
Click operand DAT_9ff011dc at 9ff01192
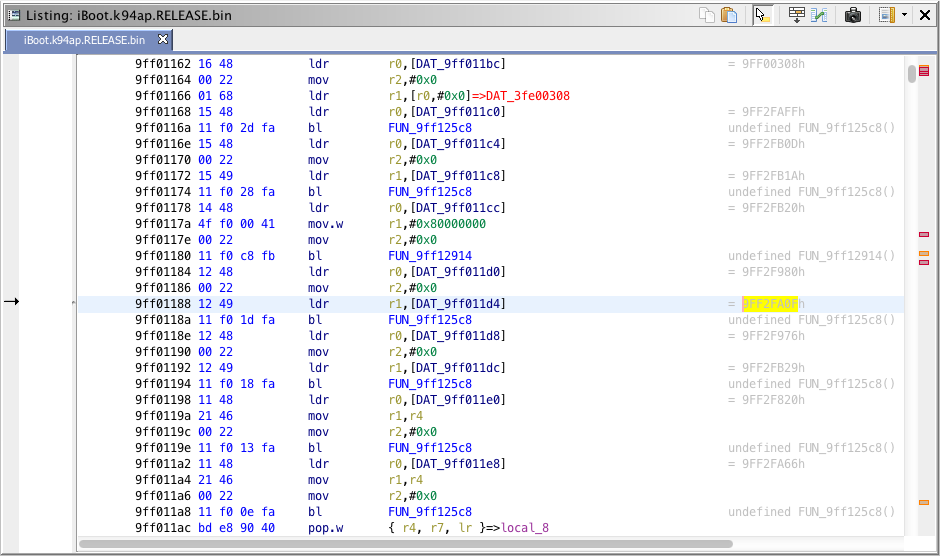pyautogui.click(x=458, y=368)
